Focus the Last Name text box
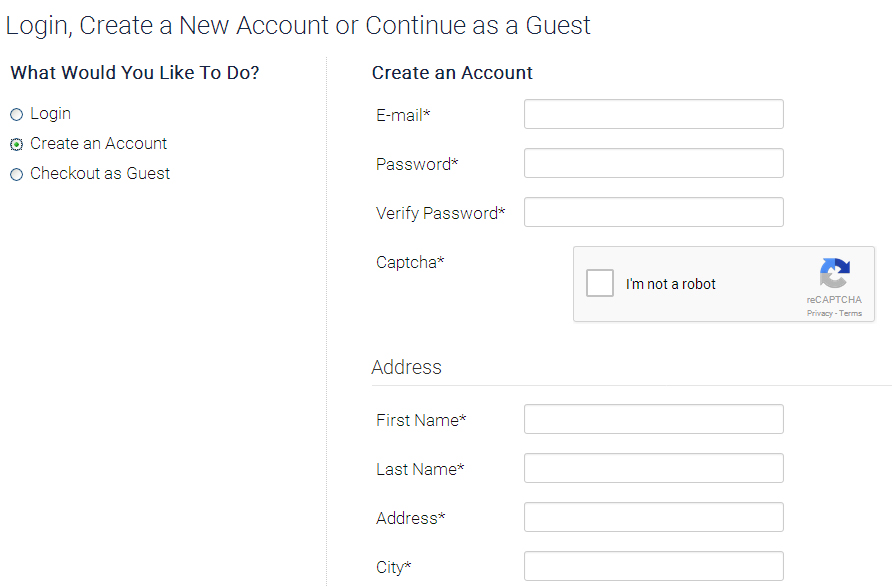Viewport: 892px width, 586px height. pyautogui.click(x=653, y=469)
